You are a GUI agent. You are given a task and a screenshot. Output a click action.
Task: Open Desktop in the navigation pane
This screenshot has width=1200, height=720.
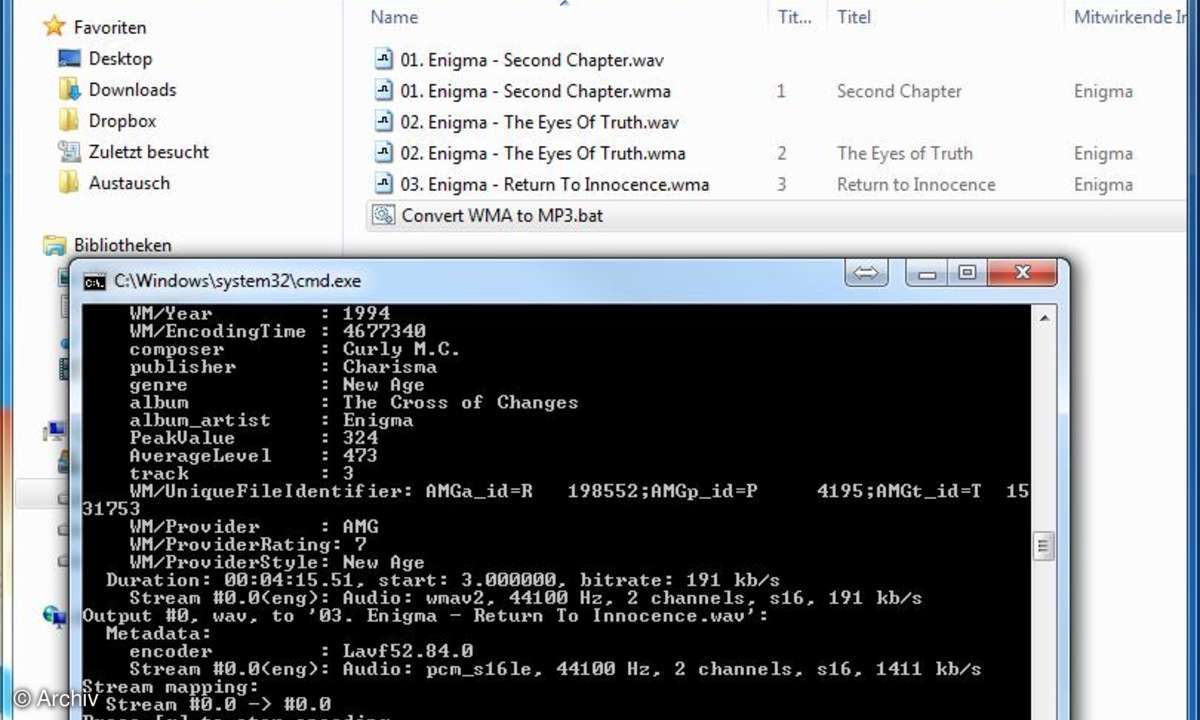[120, 58]
